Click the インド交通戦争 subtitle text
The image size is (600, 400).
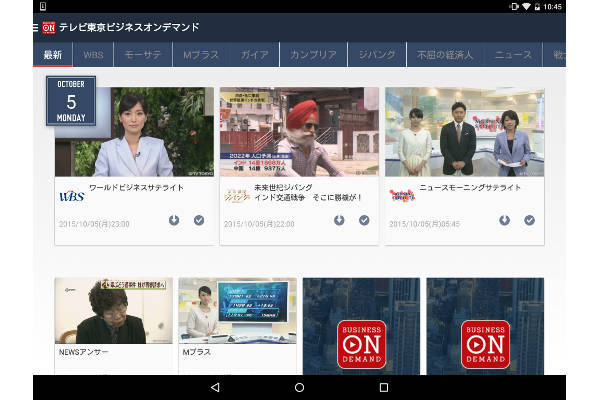[x=308, y=198]
